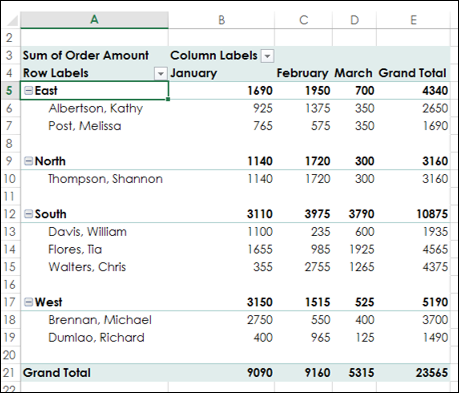Select row 21 header

point(10,372)
